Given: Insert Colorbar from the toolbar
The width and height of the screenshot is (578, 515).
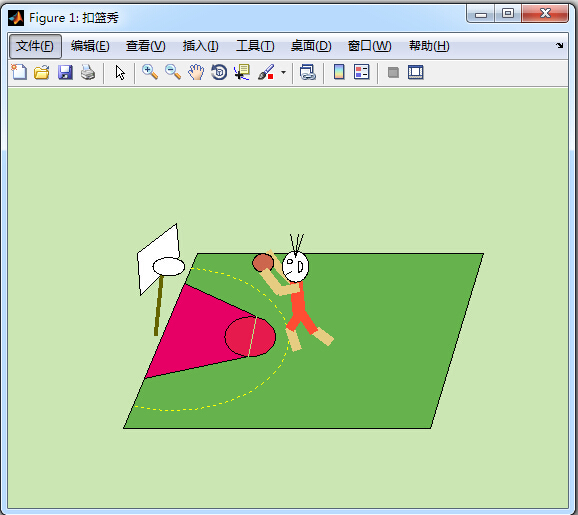Looking at the screenshot, I should pyautogui.click(x=339, y=72).
